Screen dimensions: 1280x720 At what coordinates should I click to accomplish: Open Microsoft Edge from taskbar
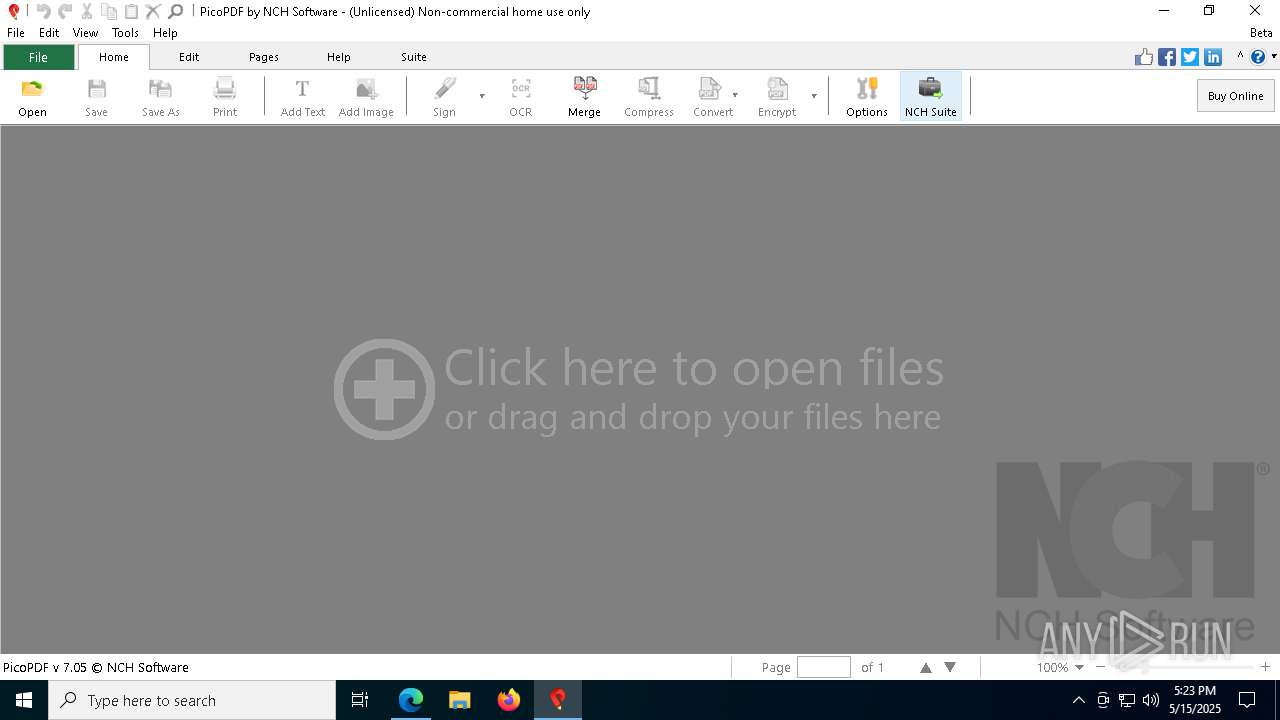pyautogui.click(x=411, y=700)
